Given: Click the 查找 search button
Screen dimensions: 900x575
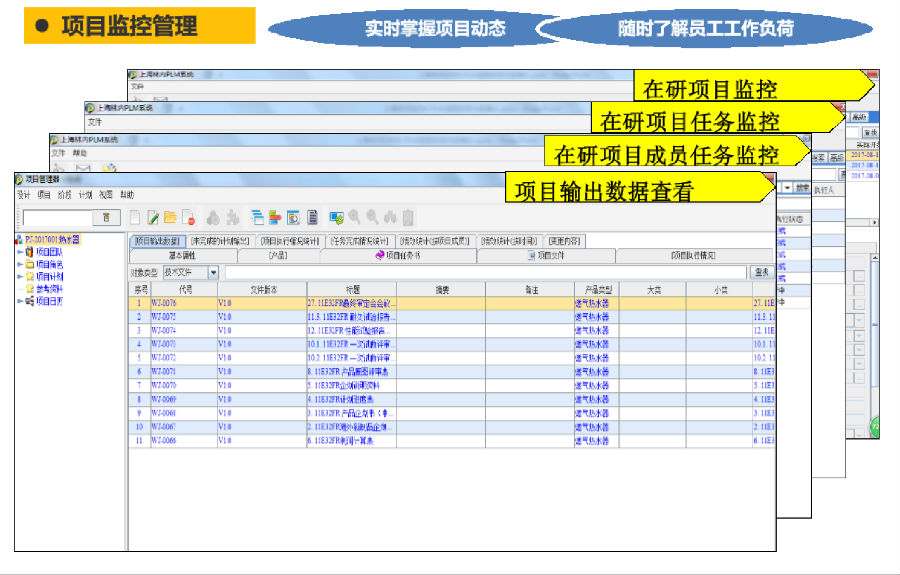Looking at the screenshot, I should tap(761, 272).
